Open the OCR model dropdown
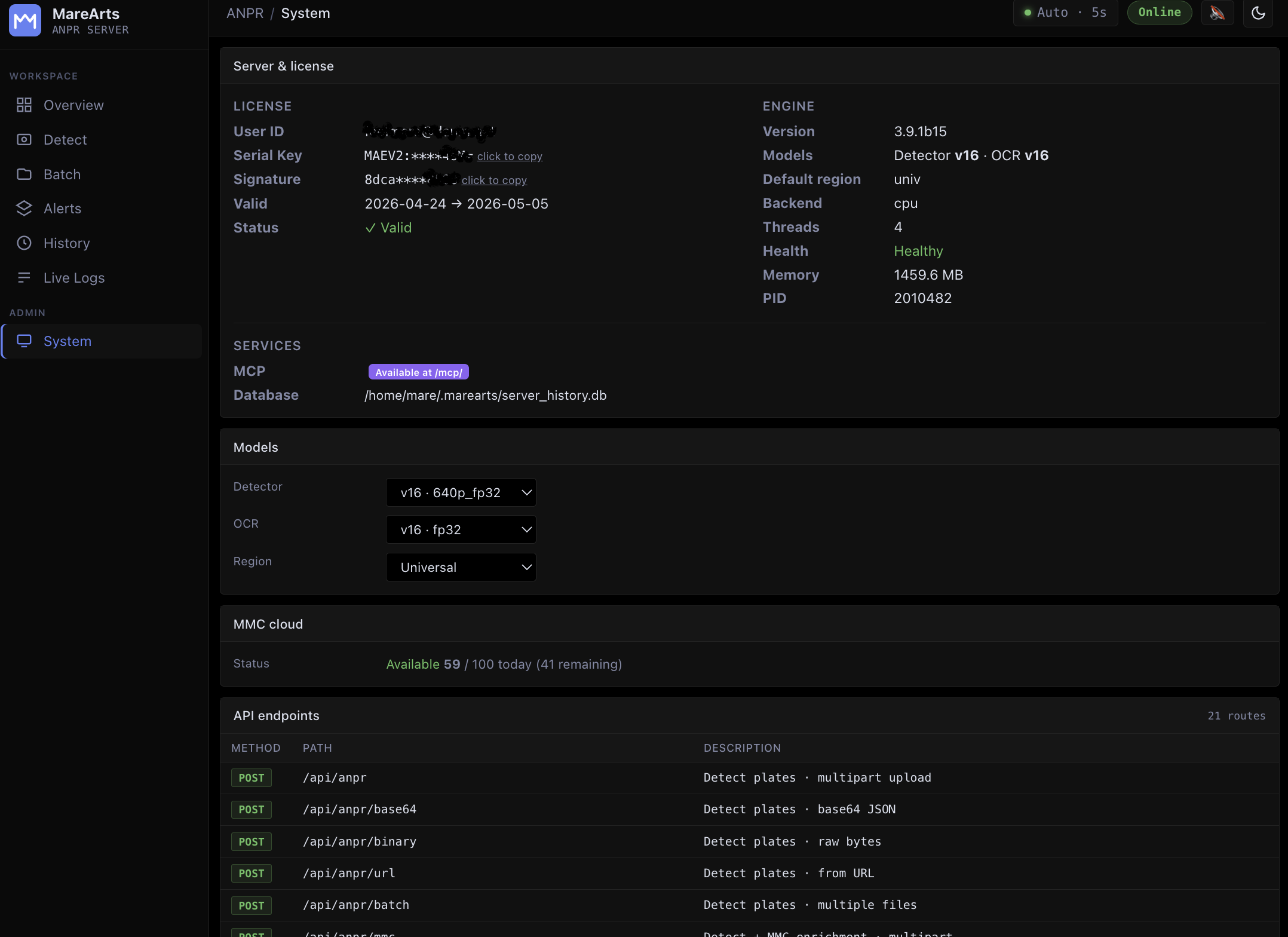The width and height of the screenshot is (1288, 937). 461,529
